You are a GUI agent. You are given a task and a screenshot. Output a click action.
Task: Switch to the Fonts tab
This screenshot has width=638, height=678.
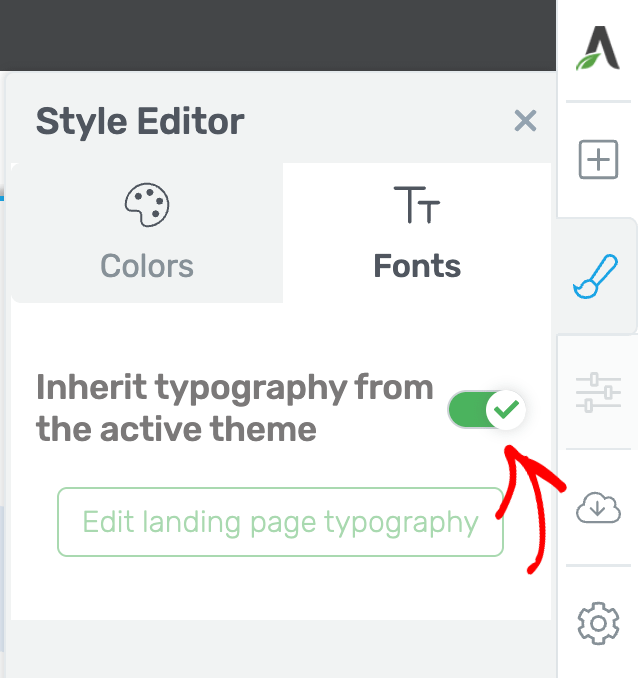pyautogui.click(x=417, y=233)
